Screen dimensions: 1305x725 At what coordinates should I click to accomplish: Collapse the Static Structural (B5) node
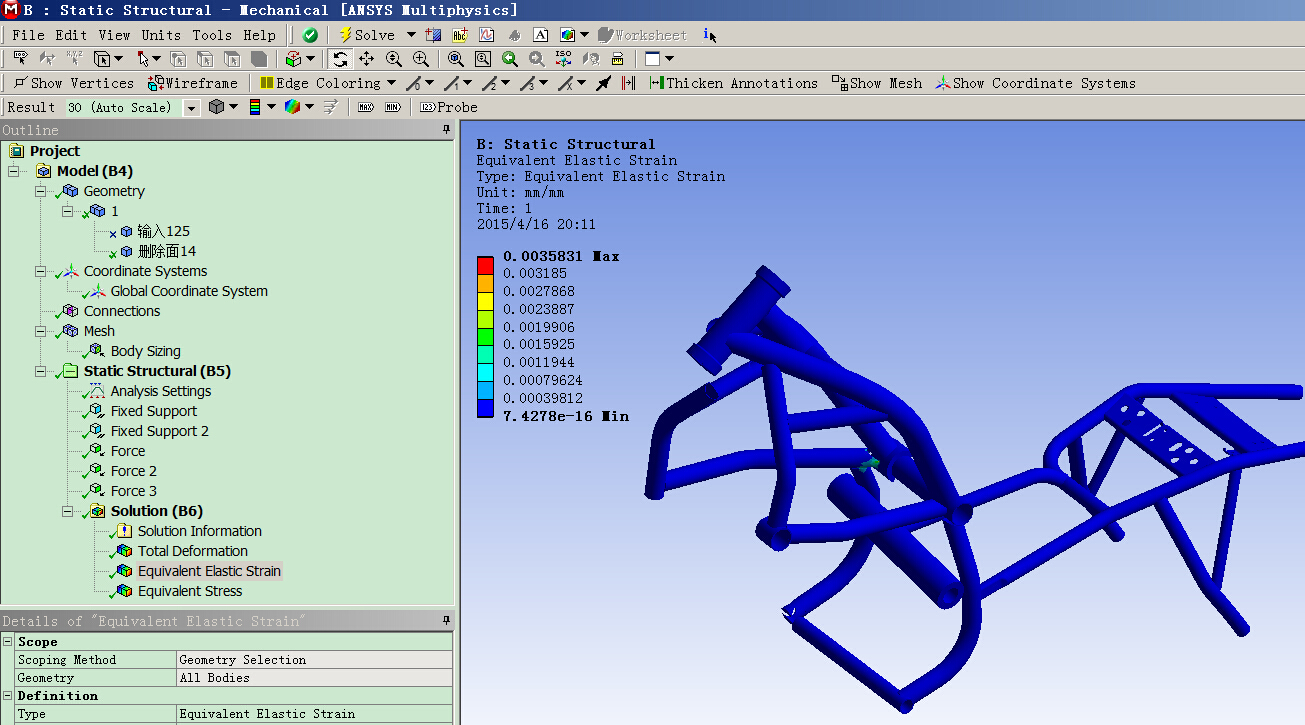(x=41, y=371)
